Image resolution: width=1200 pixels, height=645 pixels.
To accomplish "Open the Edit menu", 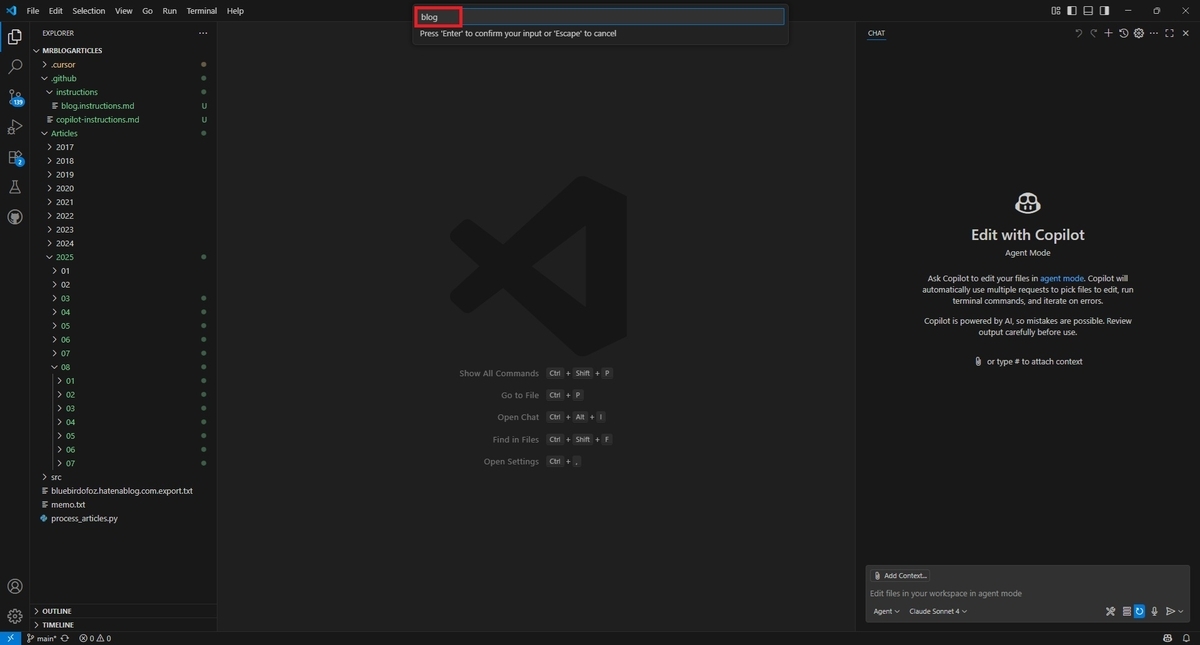I will (56, 11).
